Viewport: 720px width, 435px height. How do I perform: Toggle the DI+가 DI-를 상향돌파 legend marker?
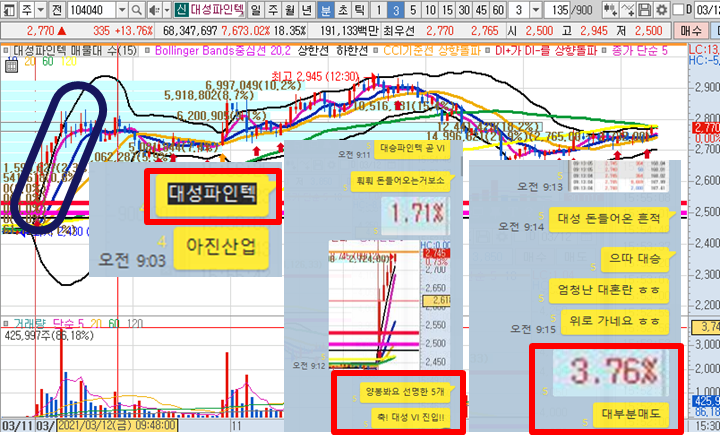pos(488,50)
